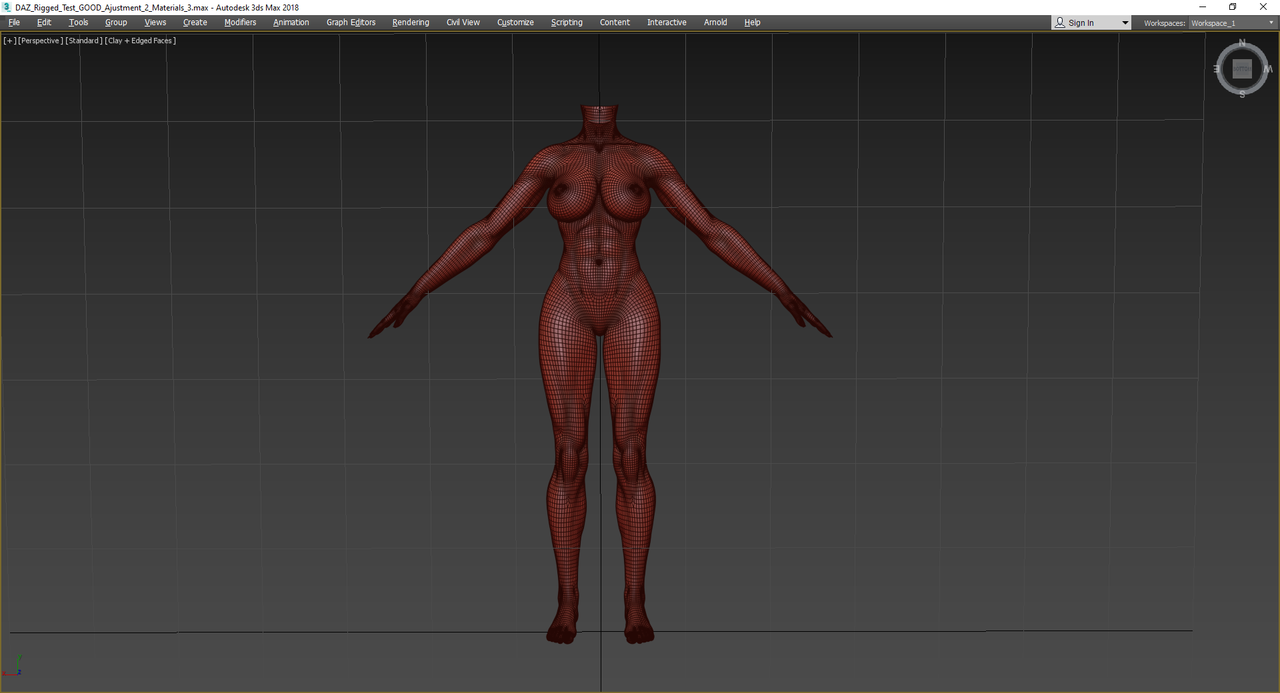The width and height of the screenshot is (1280, 693).
Task: Open the [Clay + Edged Faces] shading menu
Action: (140, 41)
